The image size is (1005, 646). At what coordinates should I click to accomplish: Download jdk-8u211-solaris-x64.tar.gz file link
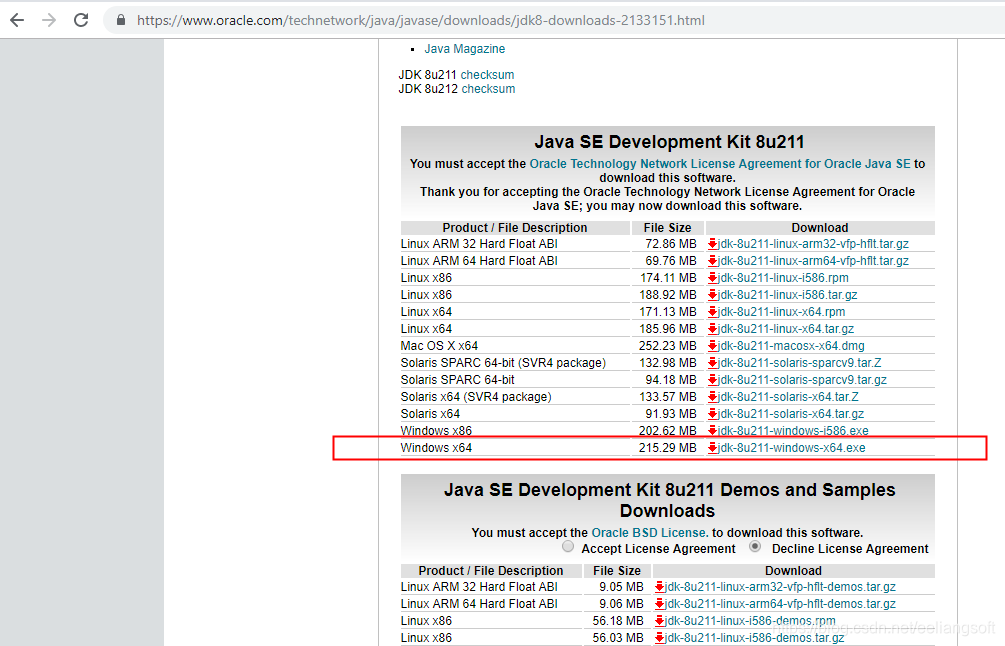click(x=791, y=414)
